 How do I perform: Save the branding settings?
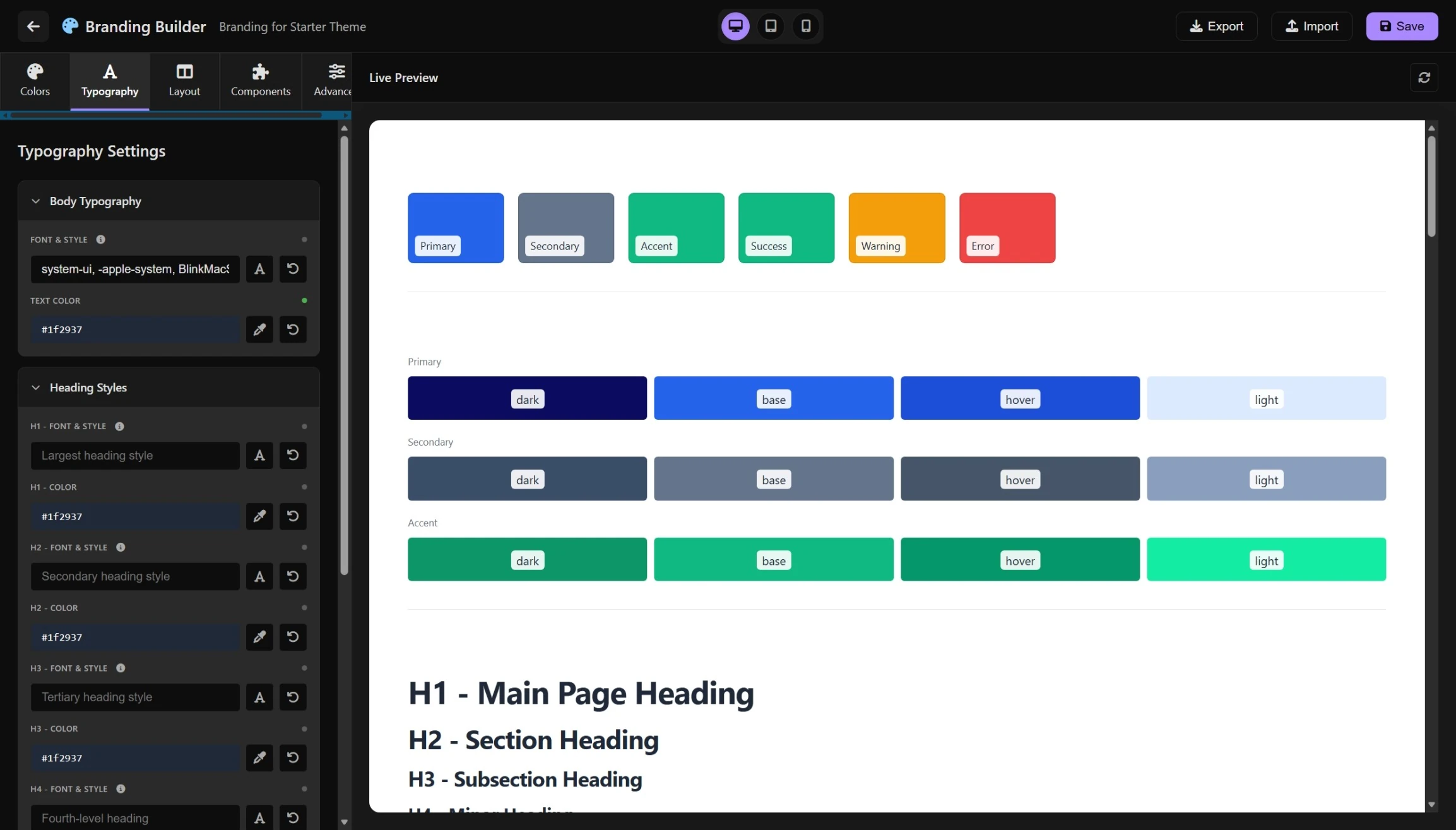pos(1402,26)
